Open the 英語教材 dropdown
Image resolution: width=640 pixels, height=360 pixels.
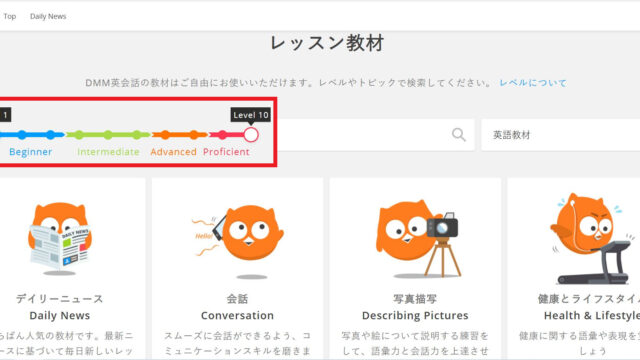[x=560, y=135]
